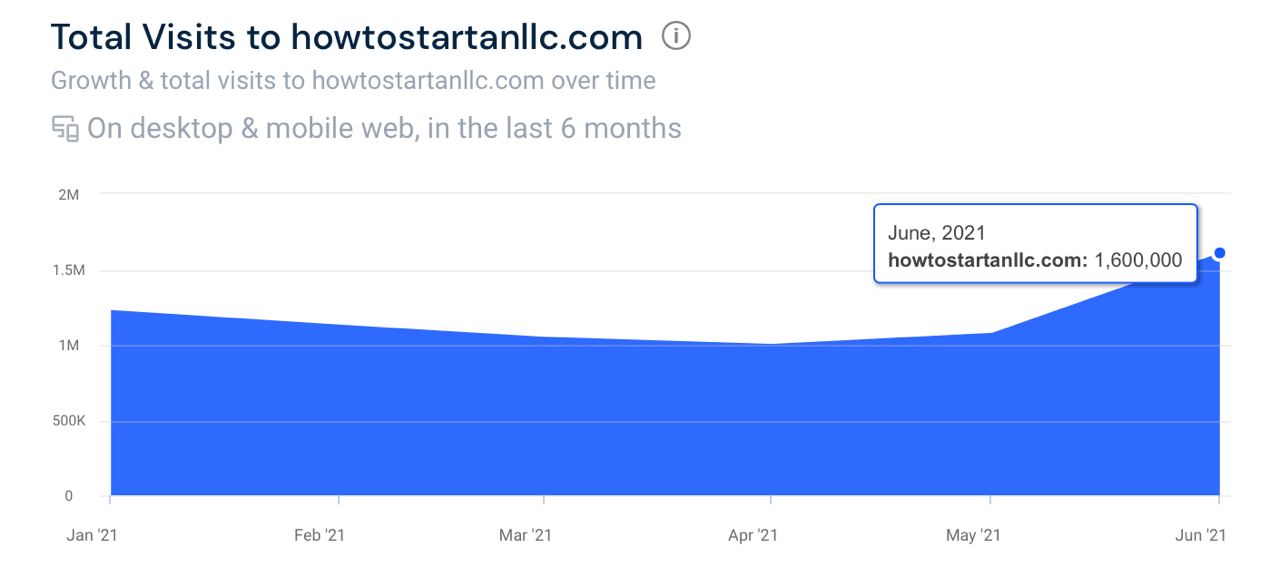Click the Total Visits to howtostartanllc.com heading
The width and height of the screenshot is (1280, 577).
click(347, 37)
